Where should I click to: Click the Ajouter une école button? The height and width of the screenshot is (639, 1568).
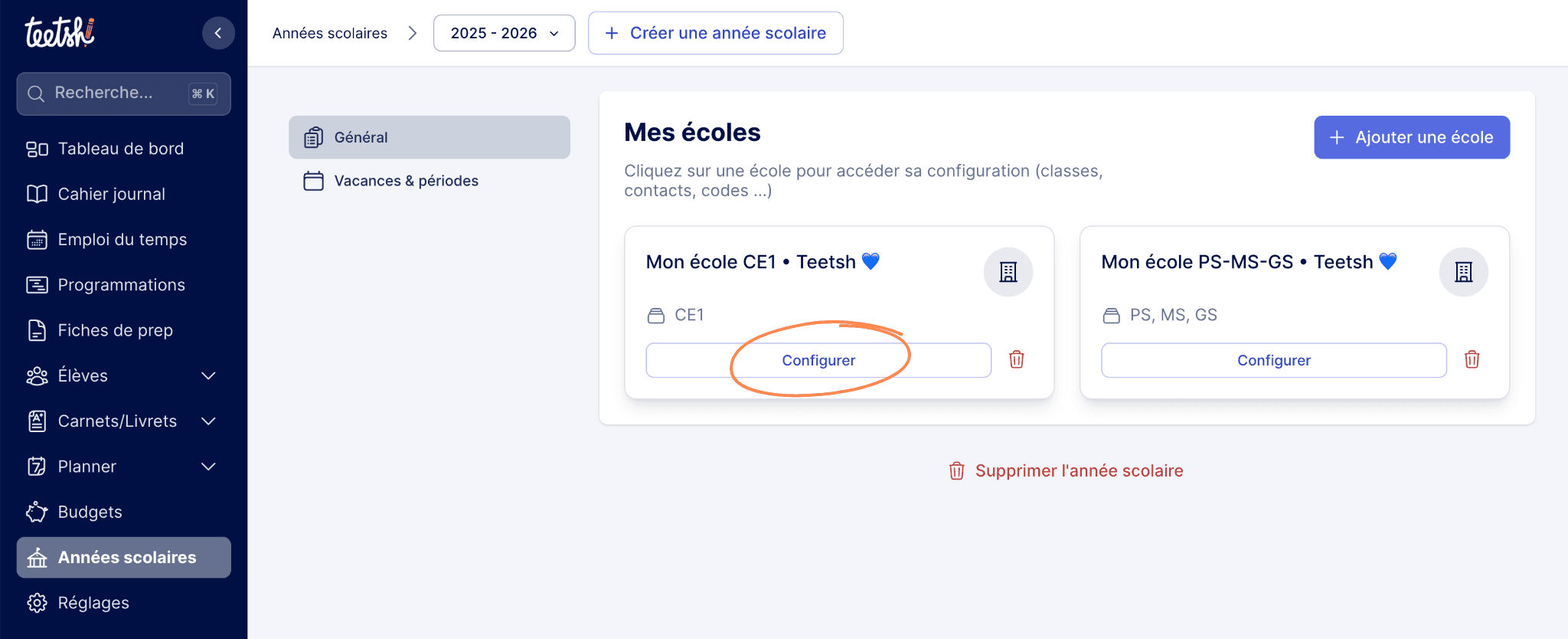click(x=1411, y=137)
